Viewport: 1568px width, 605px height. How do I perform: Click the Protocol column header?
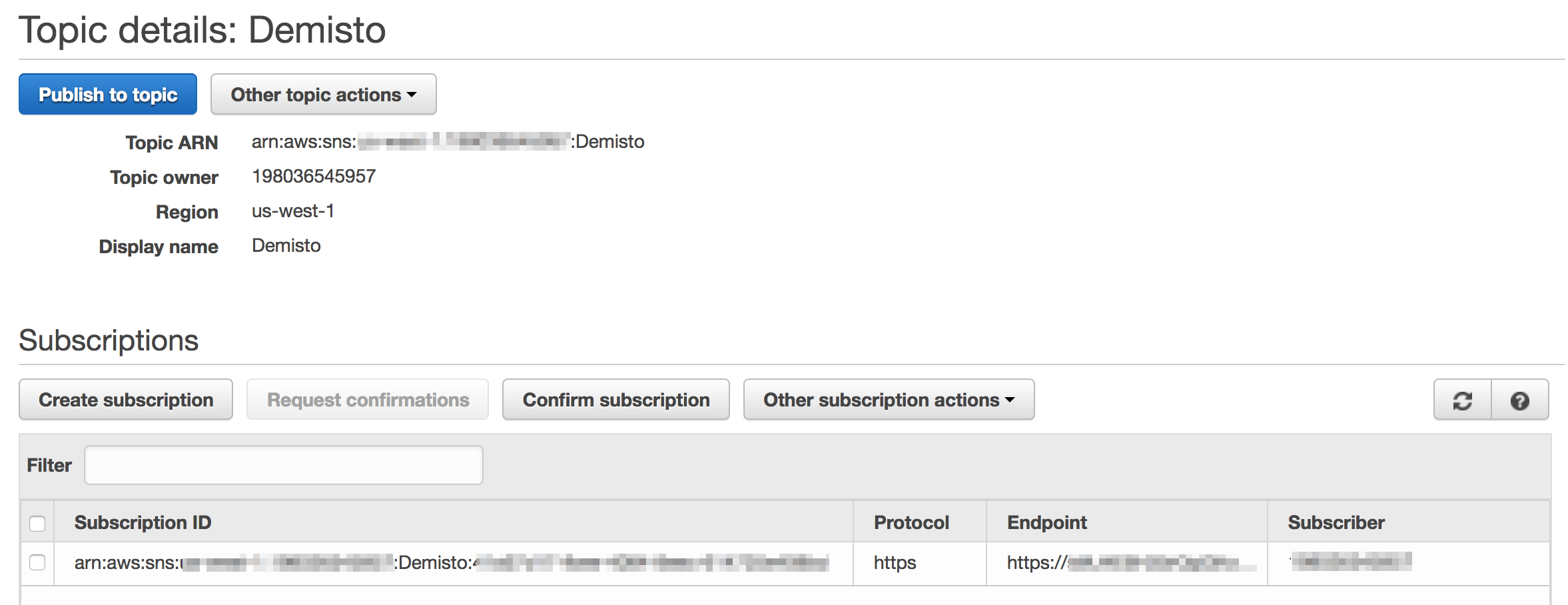point(911,522)
